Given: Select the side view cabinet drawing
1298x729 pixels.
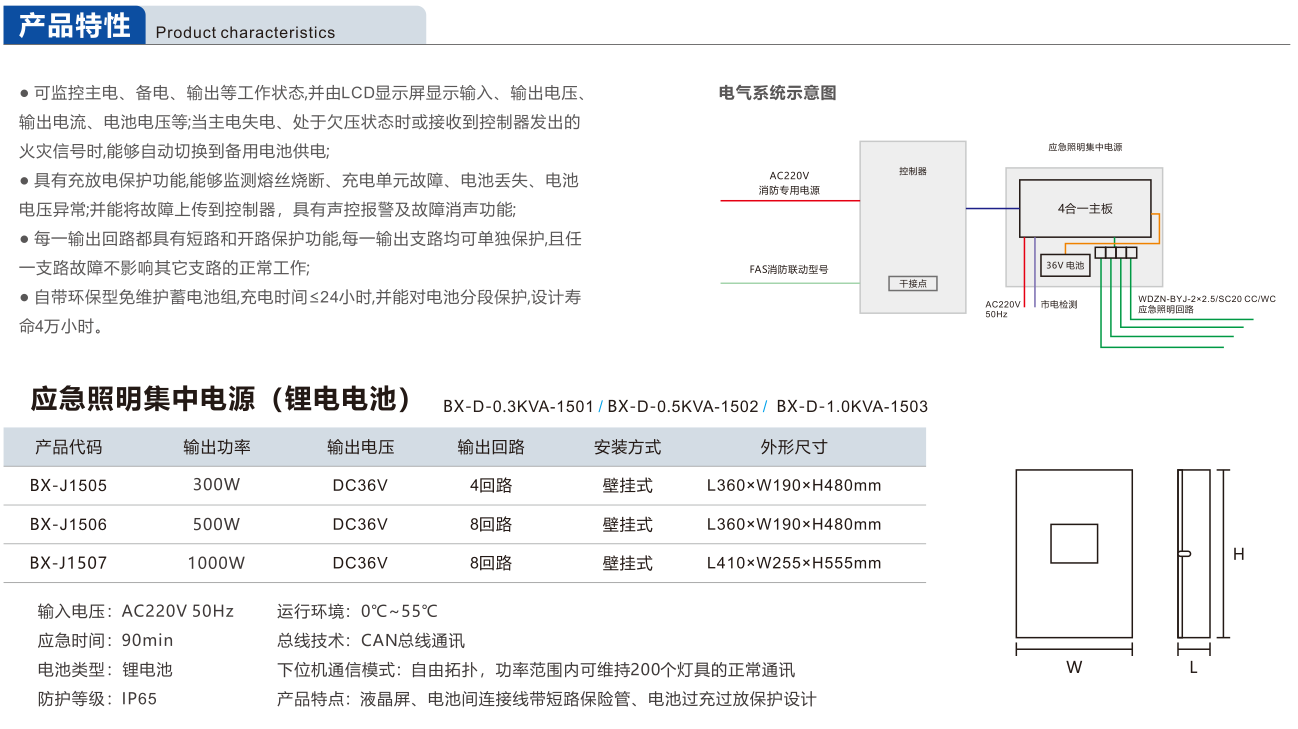Looking at the screenshot, I should (1194, 553).
